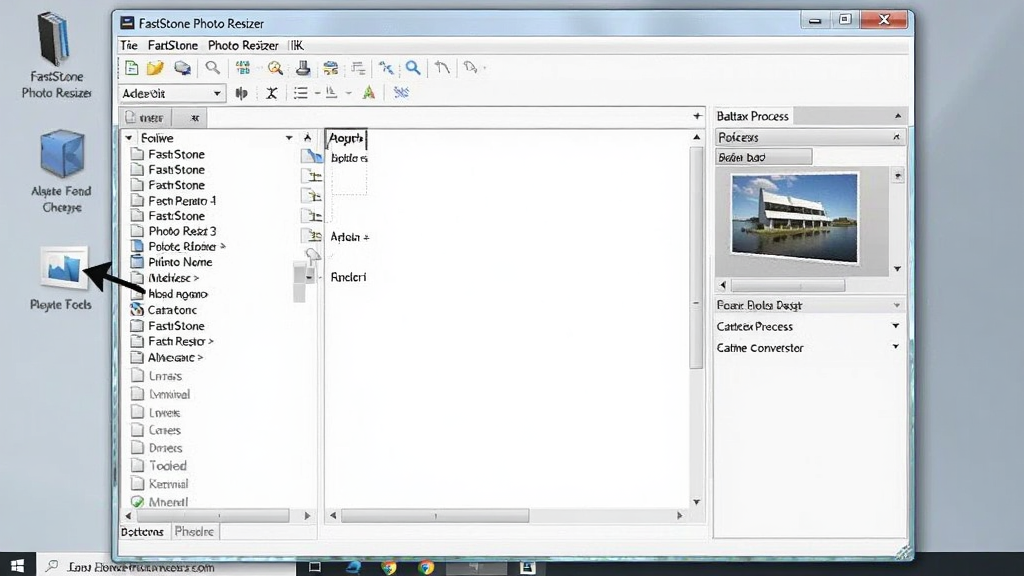Viewport: 1024px width, 576px height.
Task: Click folder tree horizontal scroll right arrow
Action: (x=307, y=516)
